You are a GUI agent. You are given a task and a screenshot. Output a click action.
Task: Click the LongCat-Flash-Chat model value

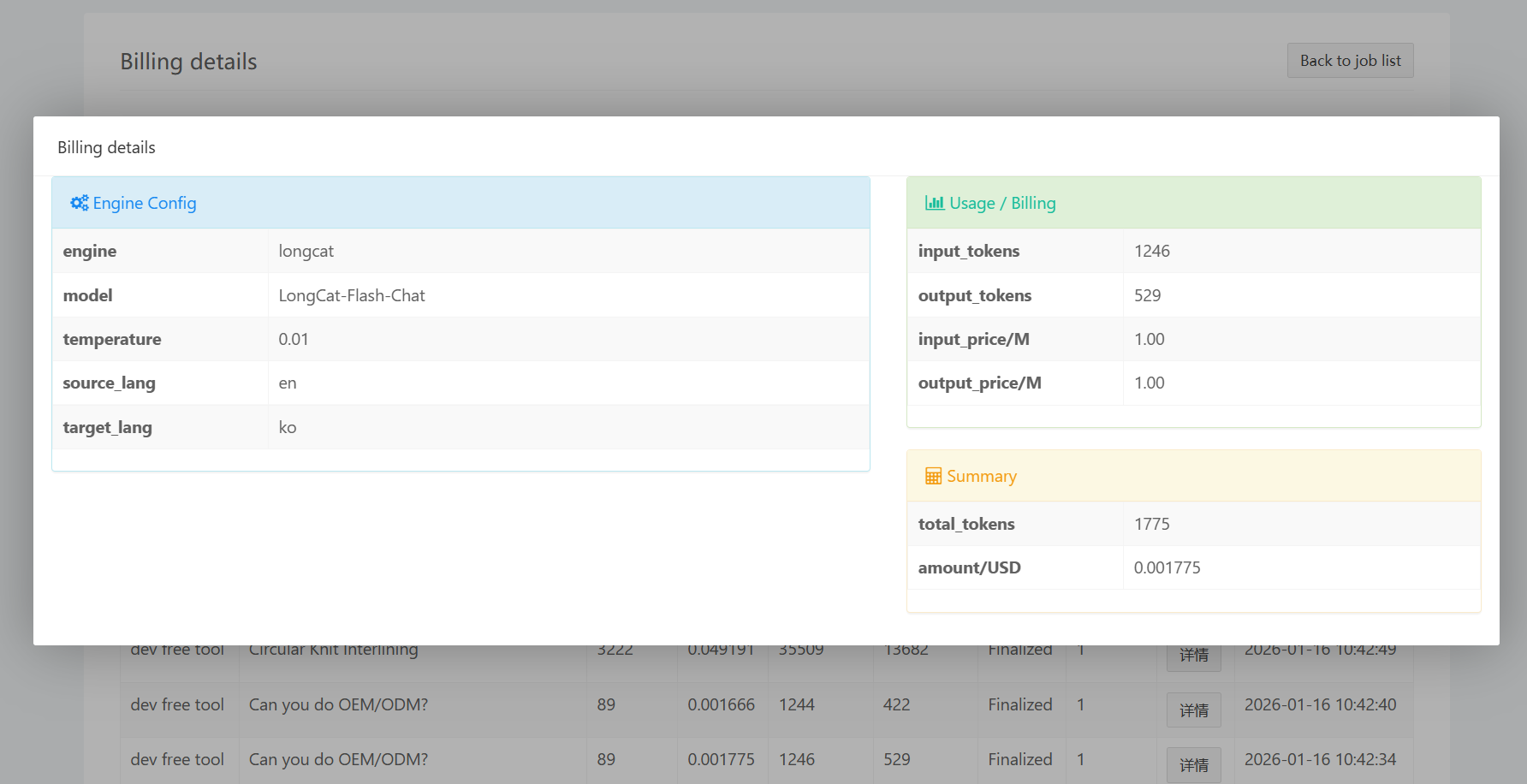tap(352, 295)
